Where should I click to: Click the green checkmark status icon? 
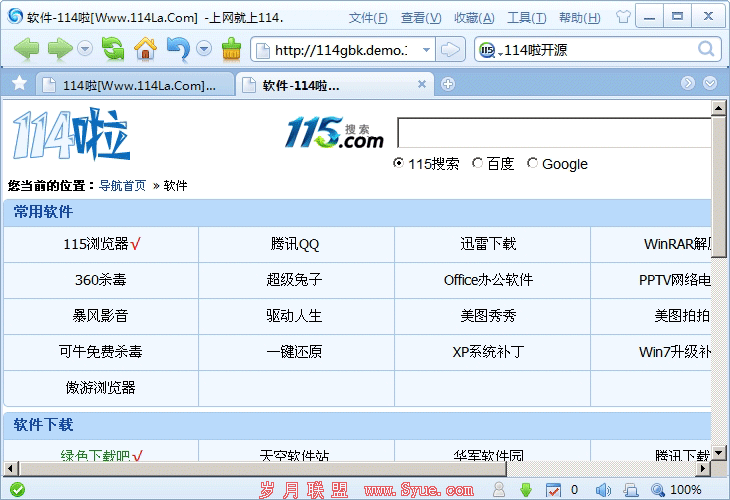[18, 489]
